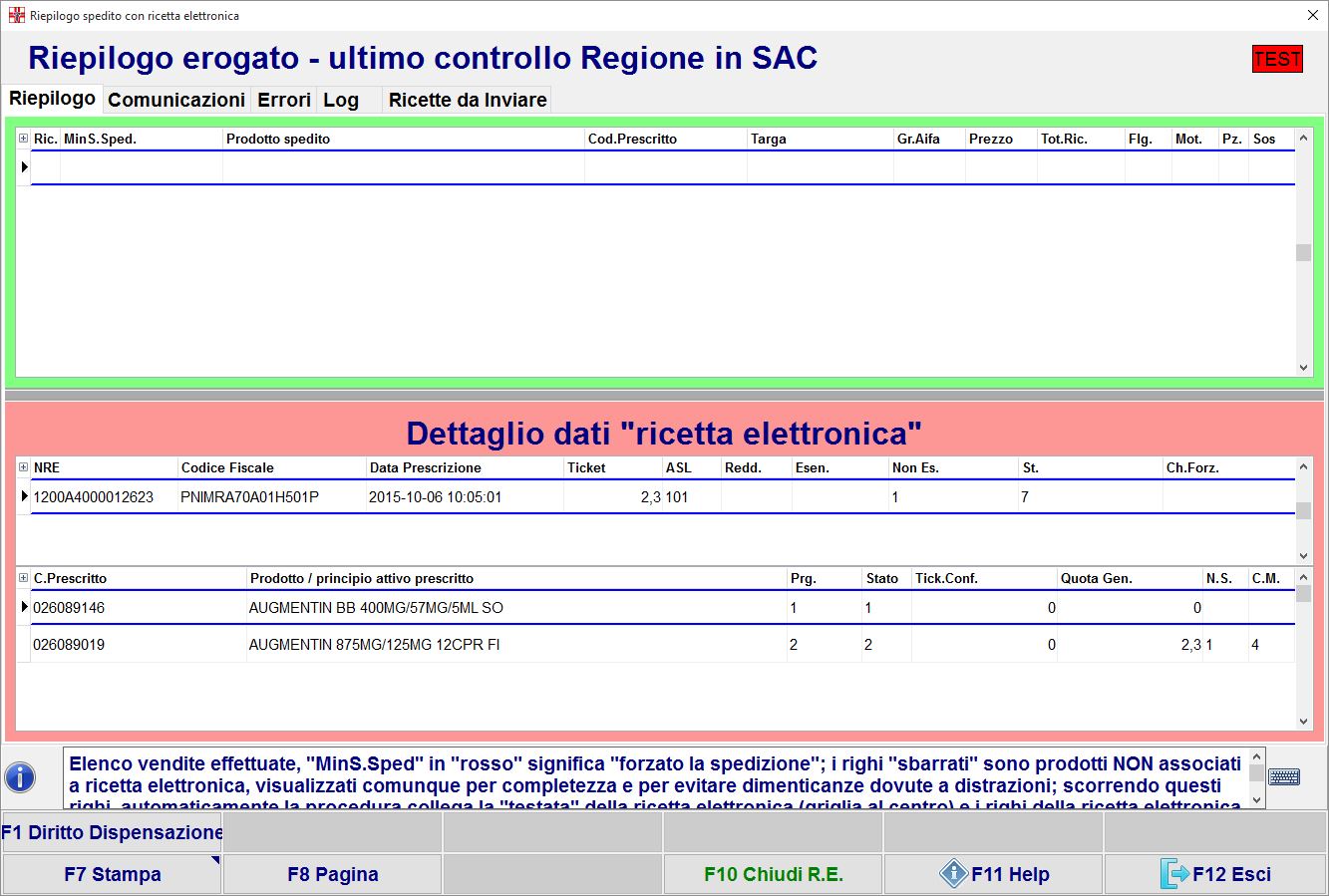
Task: Open the on-screen keyboard icon
Action: pos(1284,775)
